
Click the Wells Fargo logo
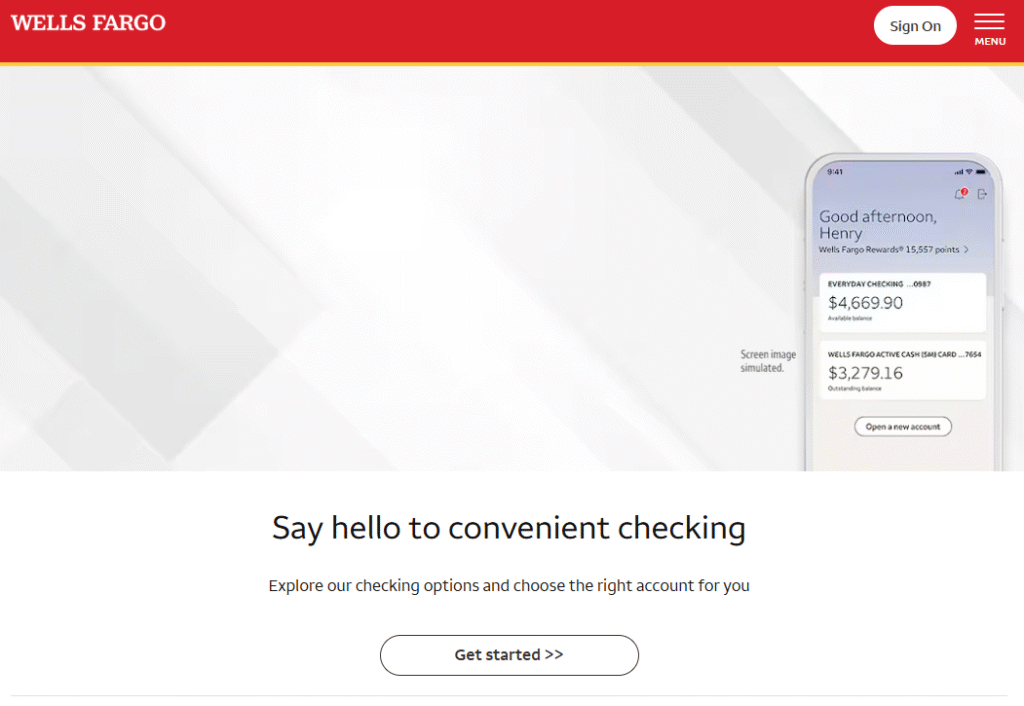pos(88,23)
